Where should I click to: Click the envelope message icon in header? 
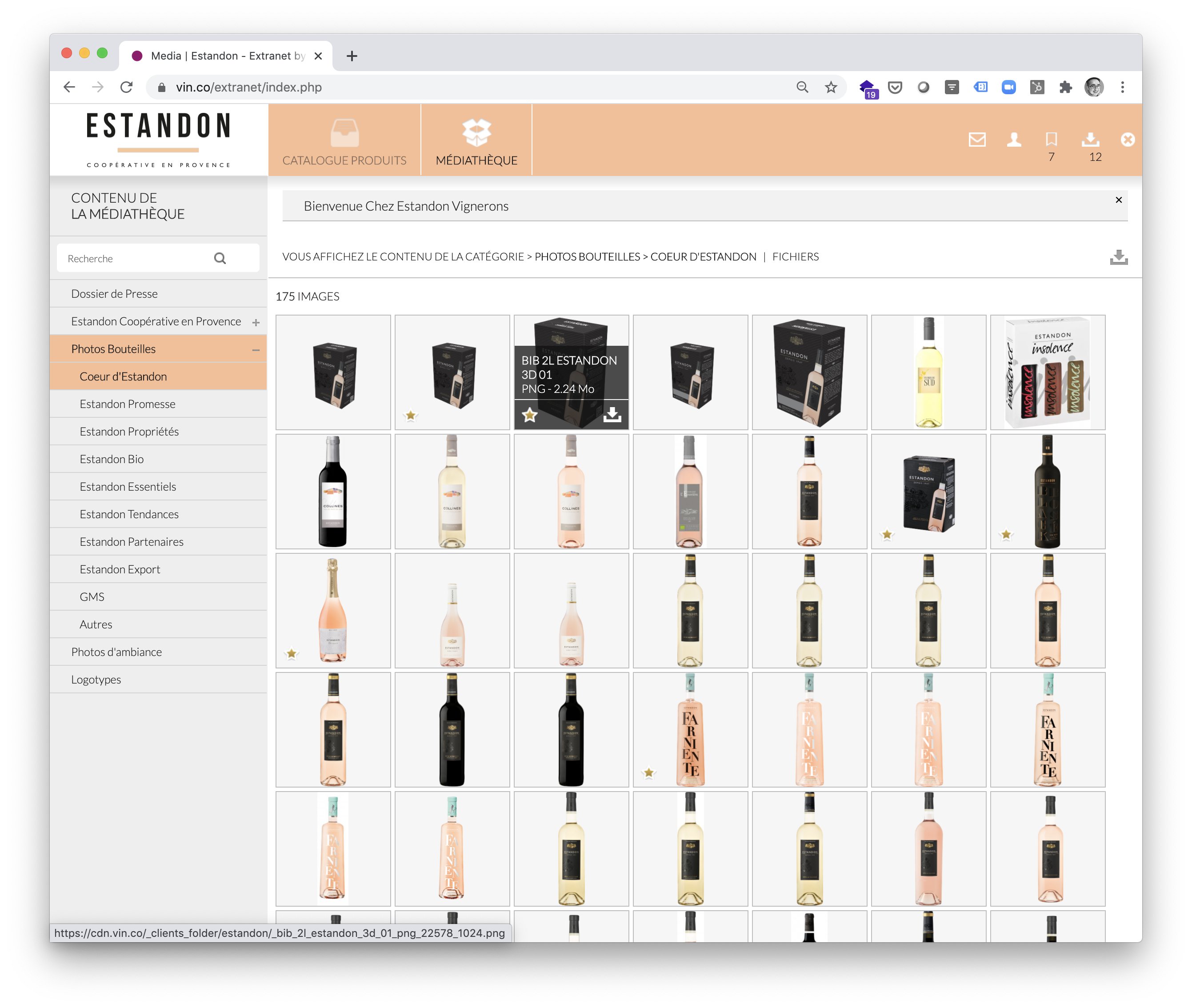[x=977, y=140]
